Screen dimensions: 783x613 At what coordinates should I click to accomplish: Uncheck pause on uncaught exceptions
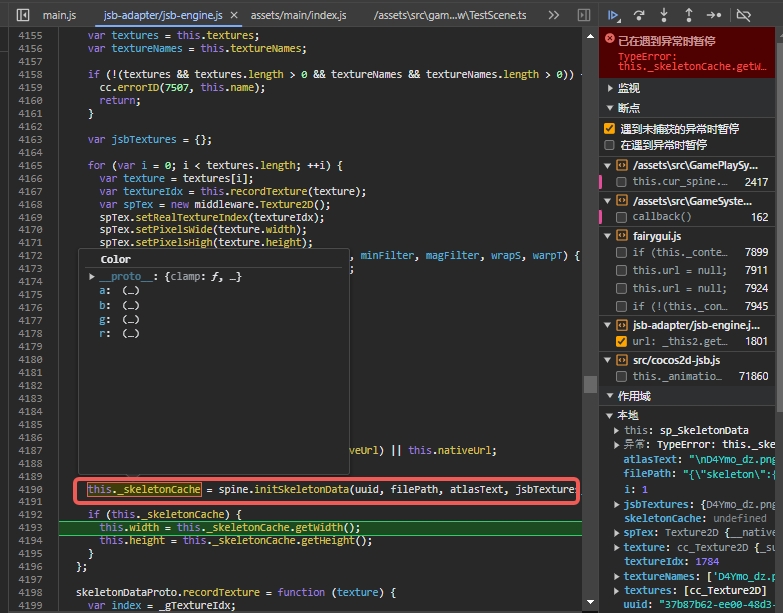(x=609, y=129)
